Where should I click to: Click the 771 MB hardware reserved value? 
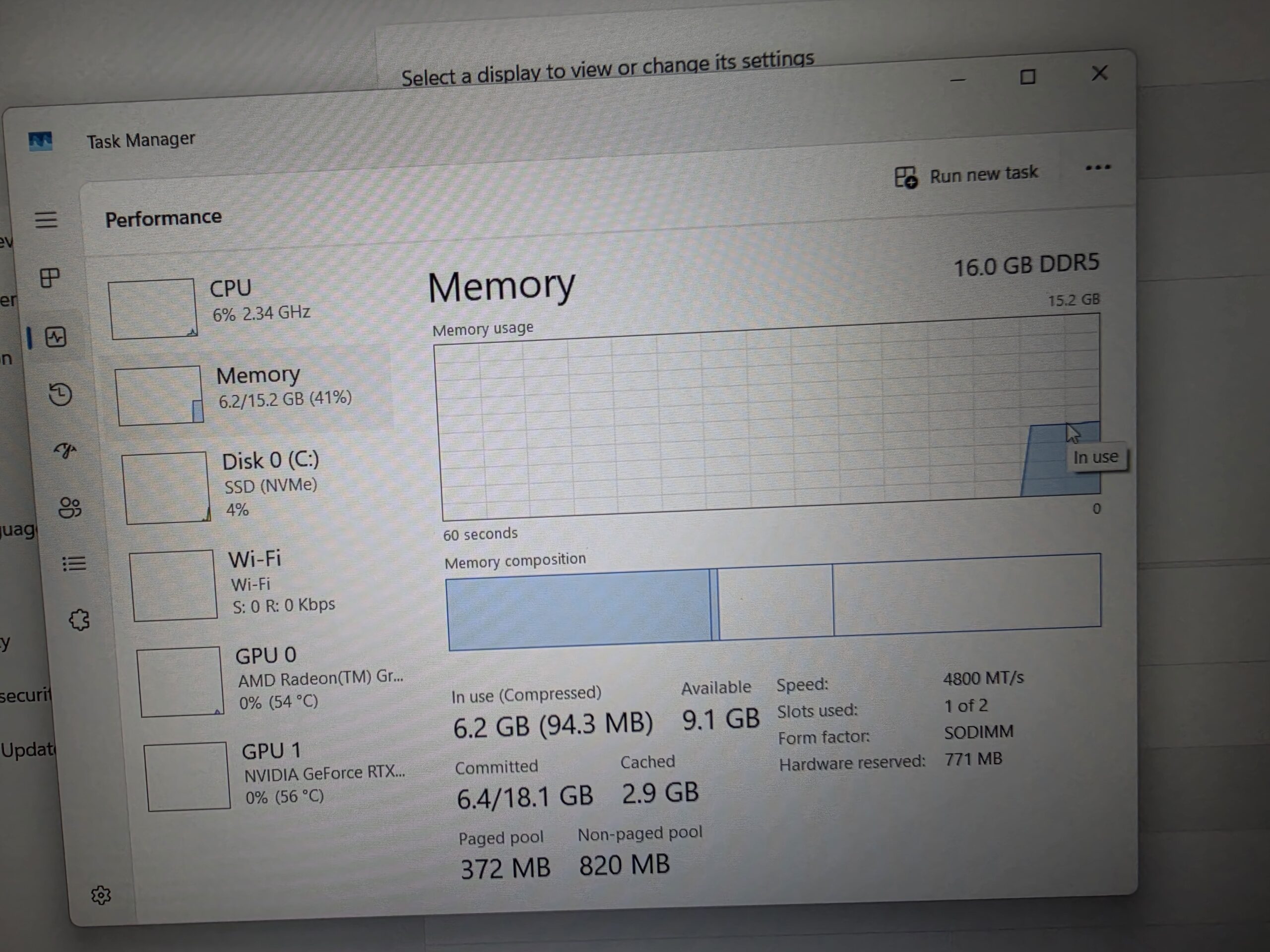point(973,759)
